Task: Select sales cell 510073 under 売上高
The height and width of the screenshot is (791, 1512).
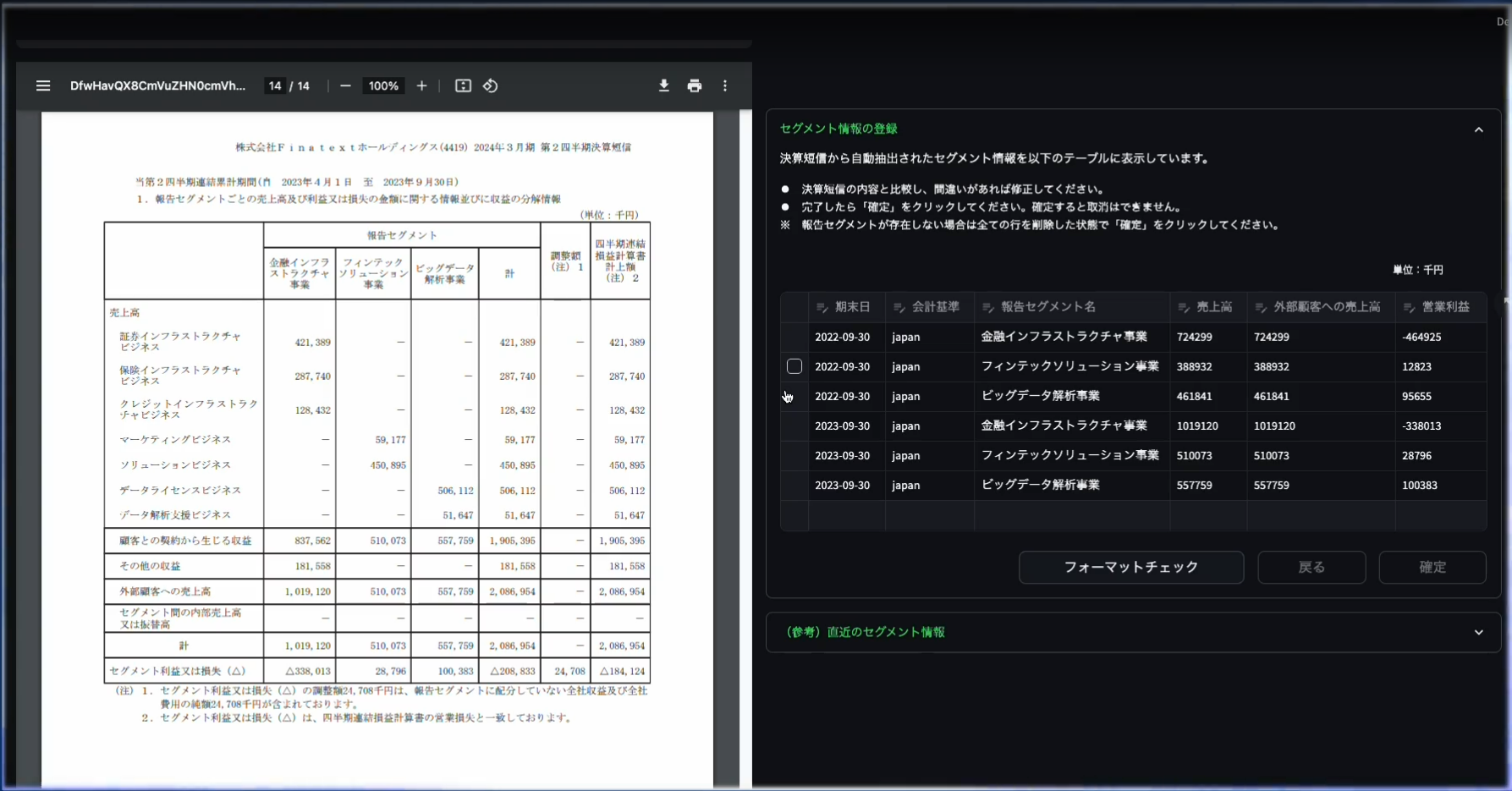Action: tap(1208, 455)
